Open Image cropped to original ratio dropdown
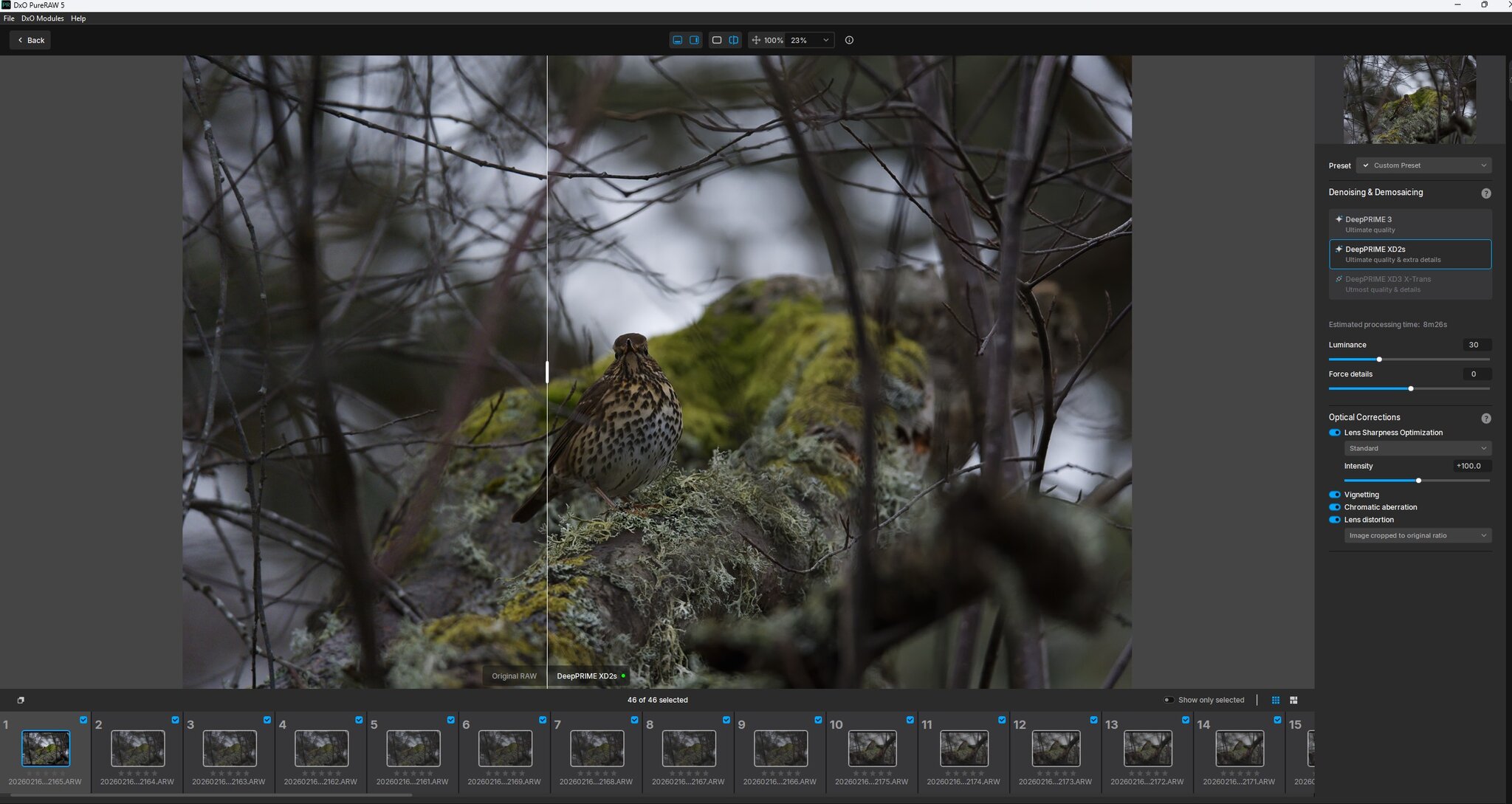Image resolution: width=1512 pixels, height=804 pixels. pyautogui.click(x=1417, y=536)
